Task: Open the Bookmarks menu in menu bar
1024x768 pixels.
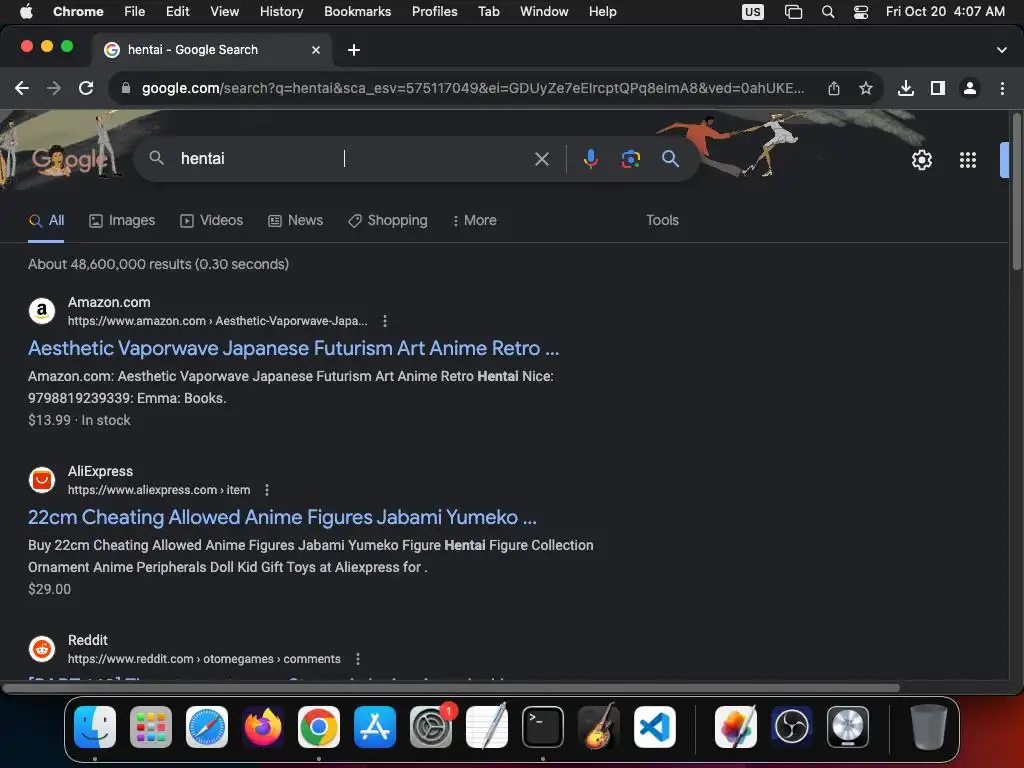Action: tap(357, 12)
